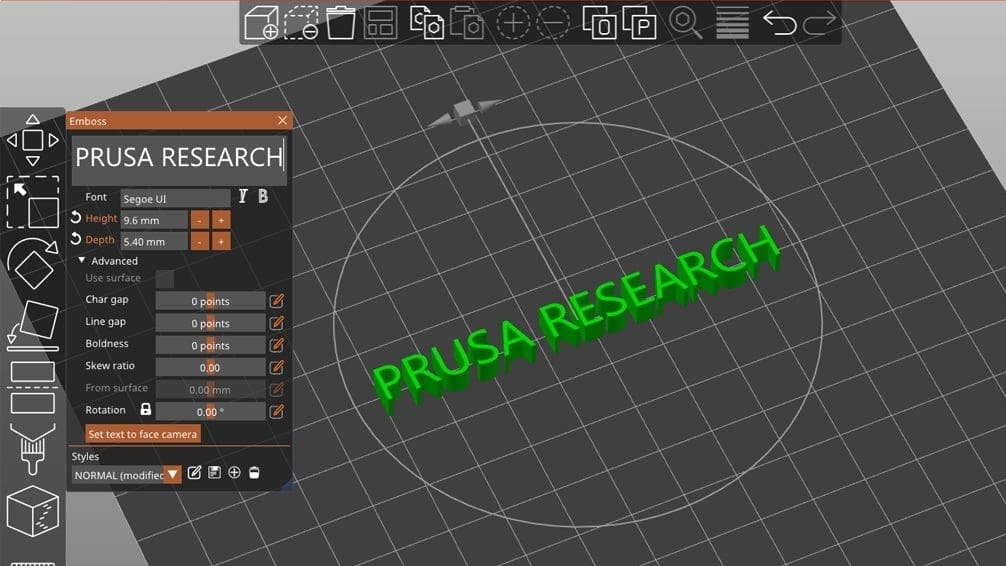1006x566 pixels.
Task: Click the Split to objects icon
Action: pyautogui.click(x=599, y=23)
